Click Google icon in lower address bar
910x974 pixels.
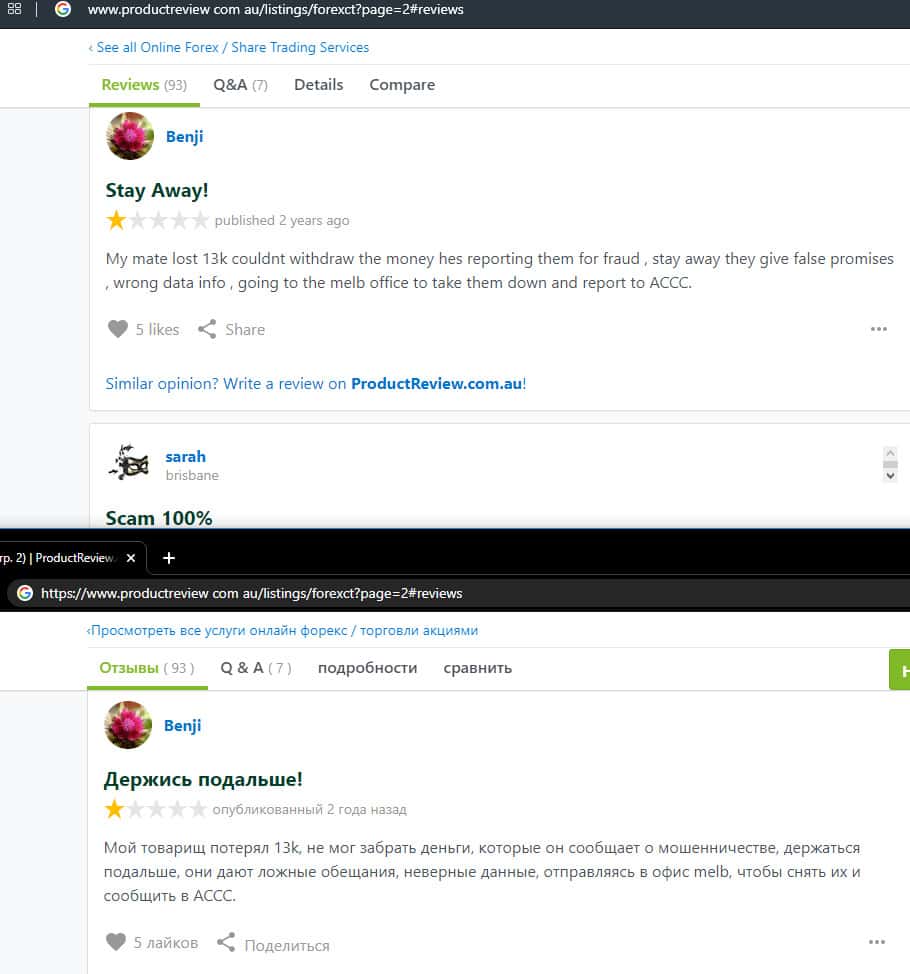(25, 593)
